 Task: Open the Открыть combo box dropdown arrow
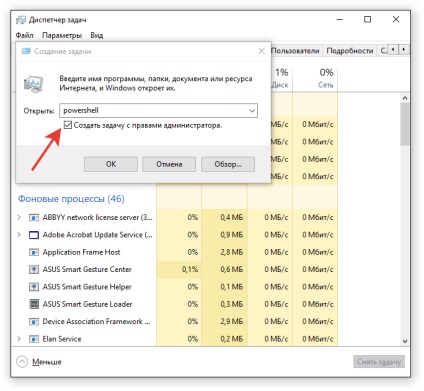pos(252,111)
